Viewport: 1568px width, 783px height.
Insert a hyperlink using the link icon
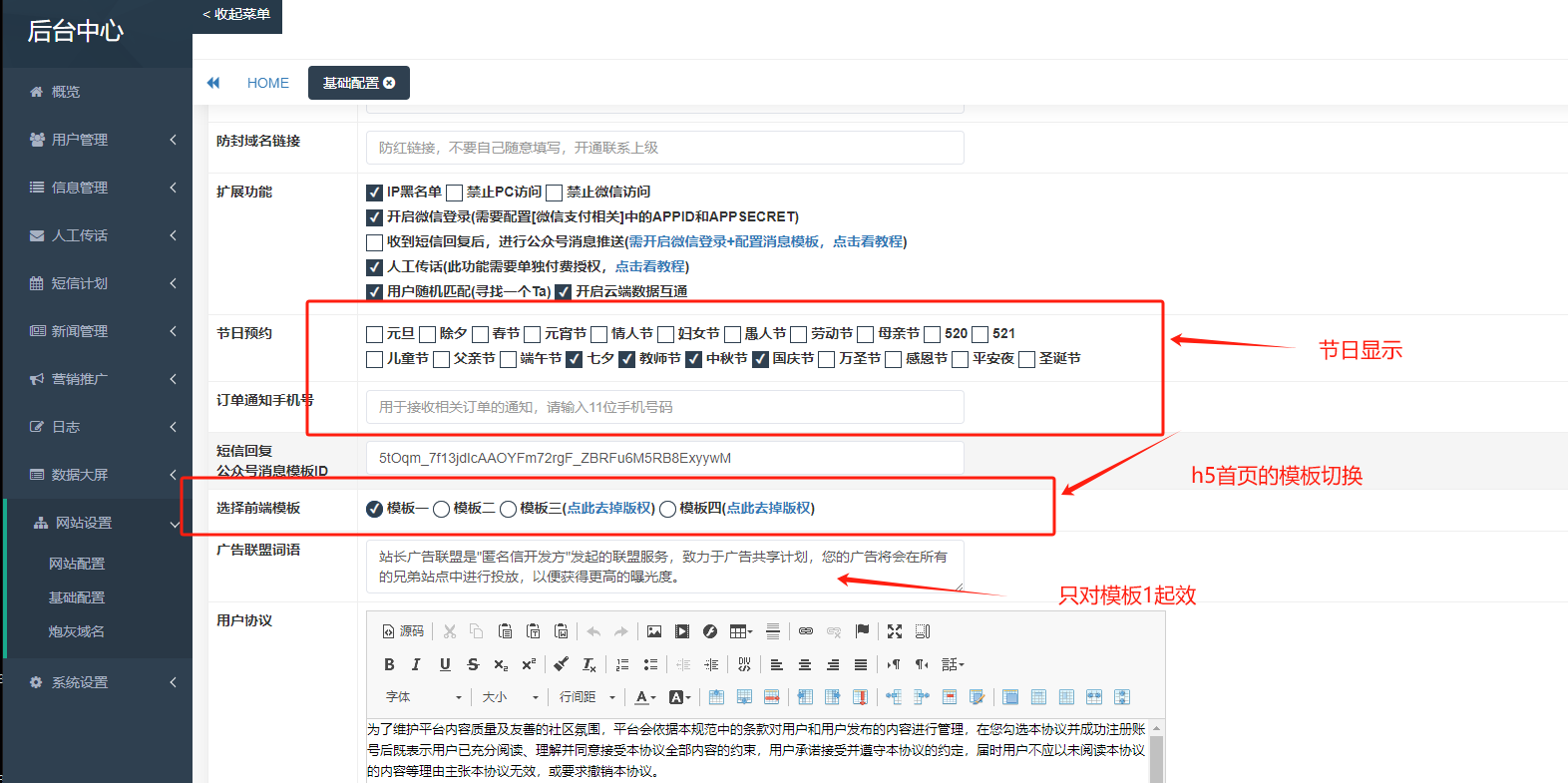[806, 631]
